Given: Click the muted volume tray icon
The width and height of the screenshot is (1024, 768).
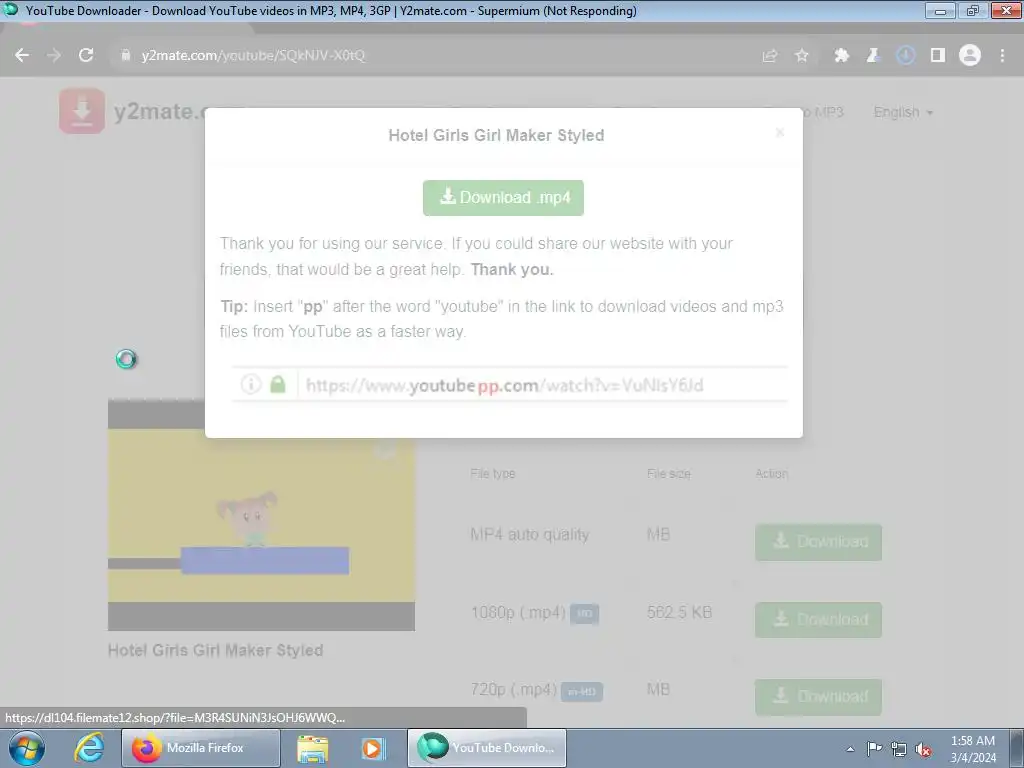Looking at the screenshot, I should [923, 749].
